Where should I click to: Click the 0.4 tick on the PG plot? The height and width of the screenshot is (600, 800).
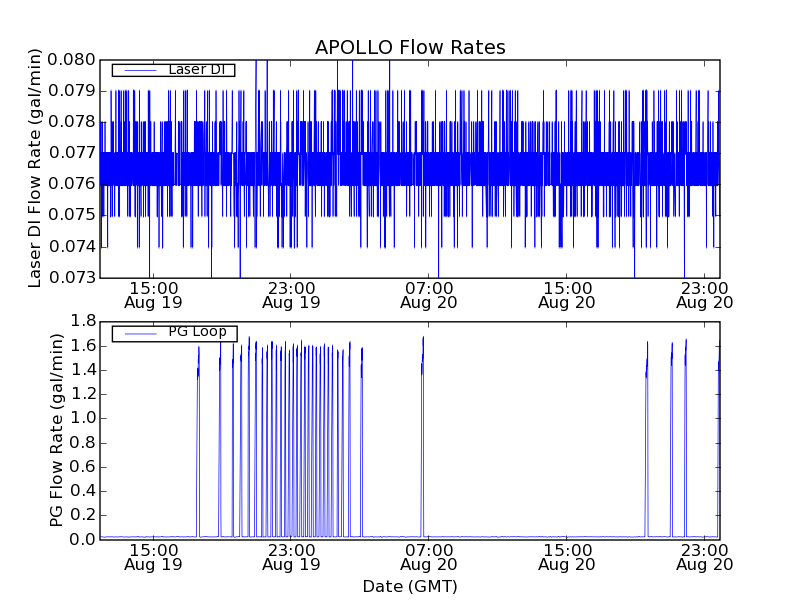(x=83, y=491)
